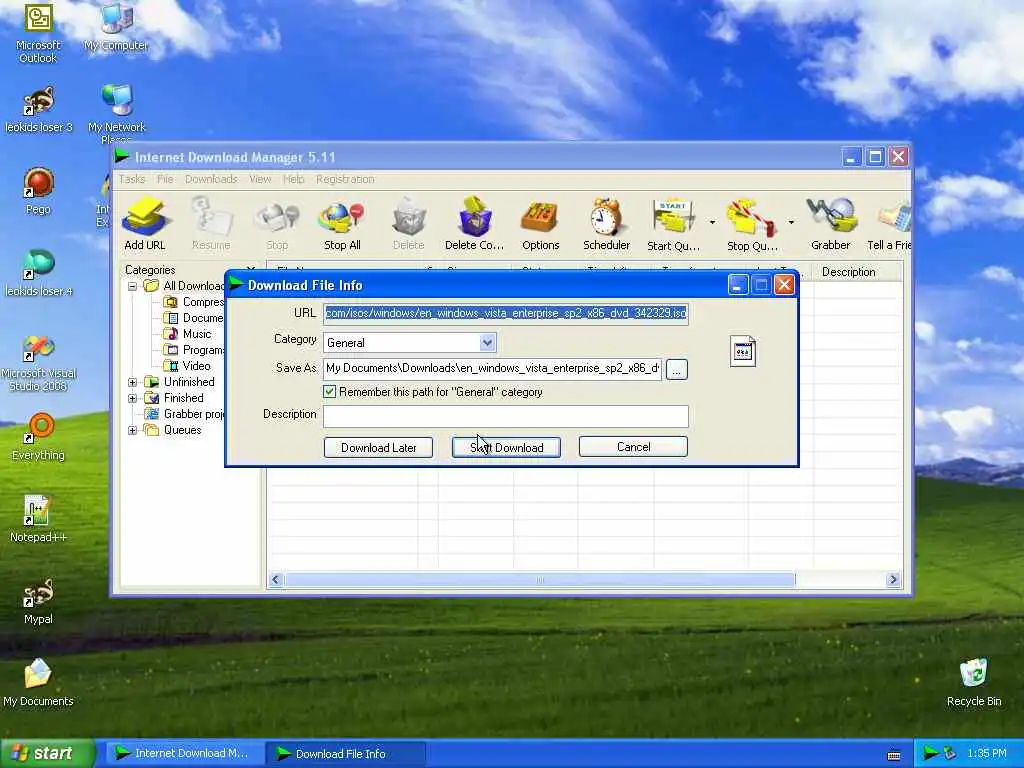Open the File menu

click(x=165, y=179)
